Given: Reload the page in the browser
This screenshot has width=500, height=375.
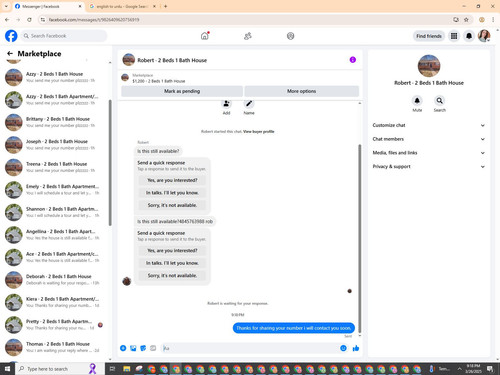Looking at the screenshot, I should point(29,20).
